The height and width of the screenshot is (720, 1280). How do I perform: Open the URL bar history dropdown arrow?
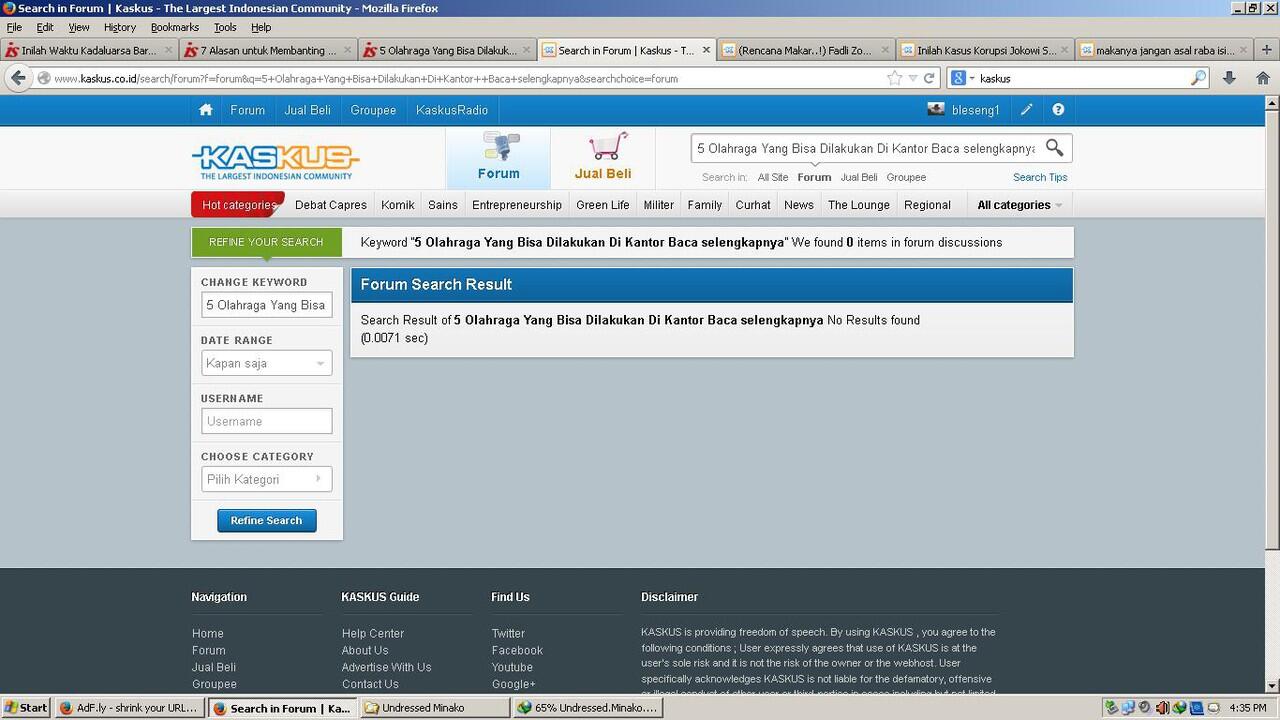click(913, 78)
